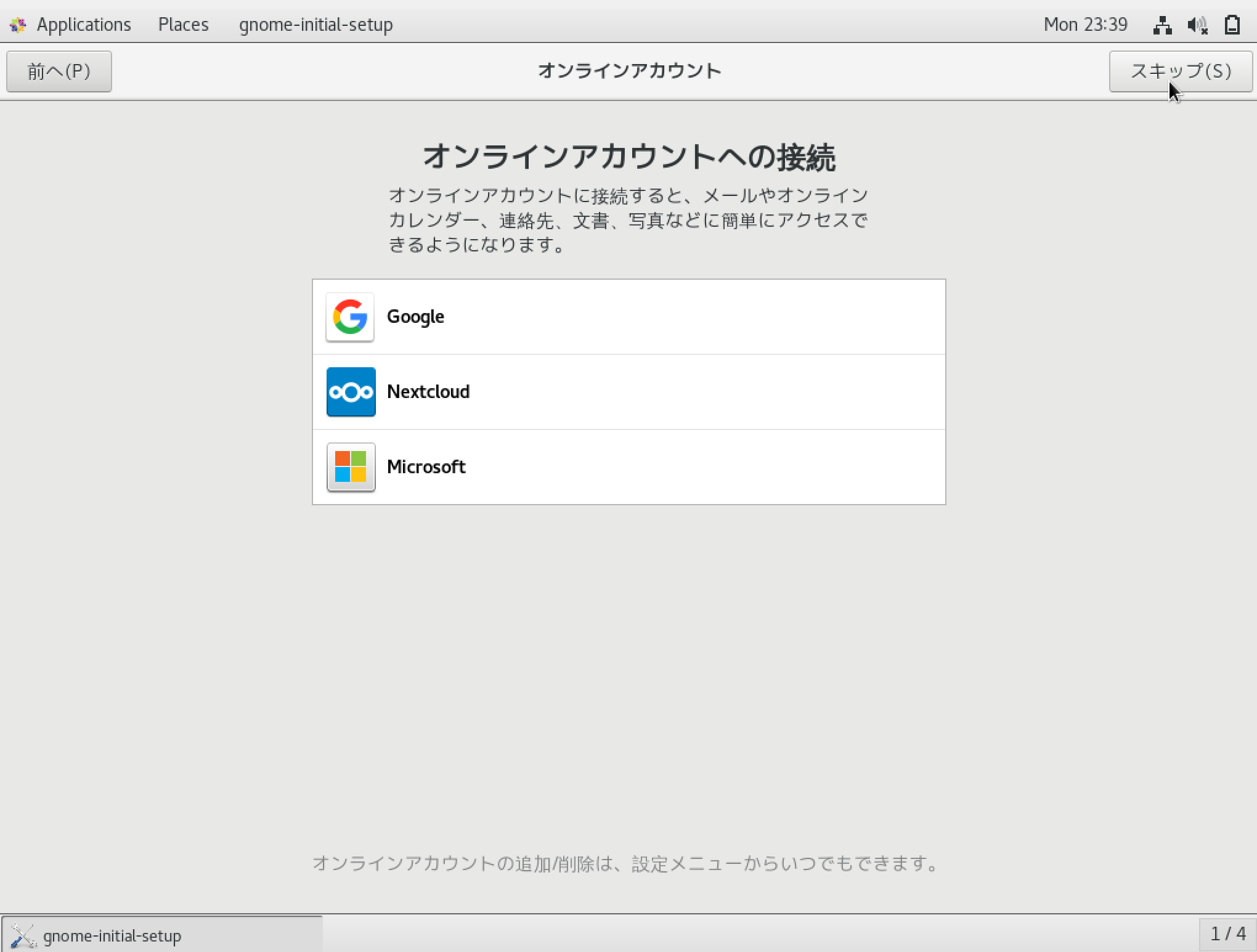Click the Microsoft logo icon
The width and height of the screenshot is (1257, 952).
click(x=351, y=467)
